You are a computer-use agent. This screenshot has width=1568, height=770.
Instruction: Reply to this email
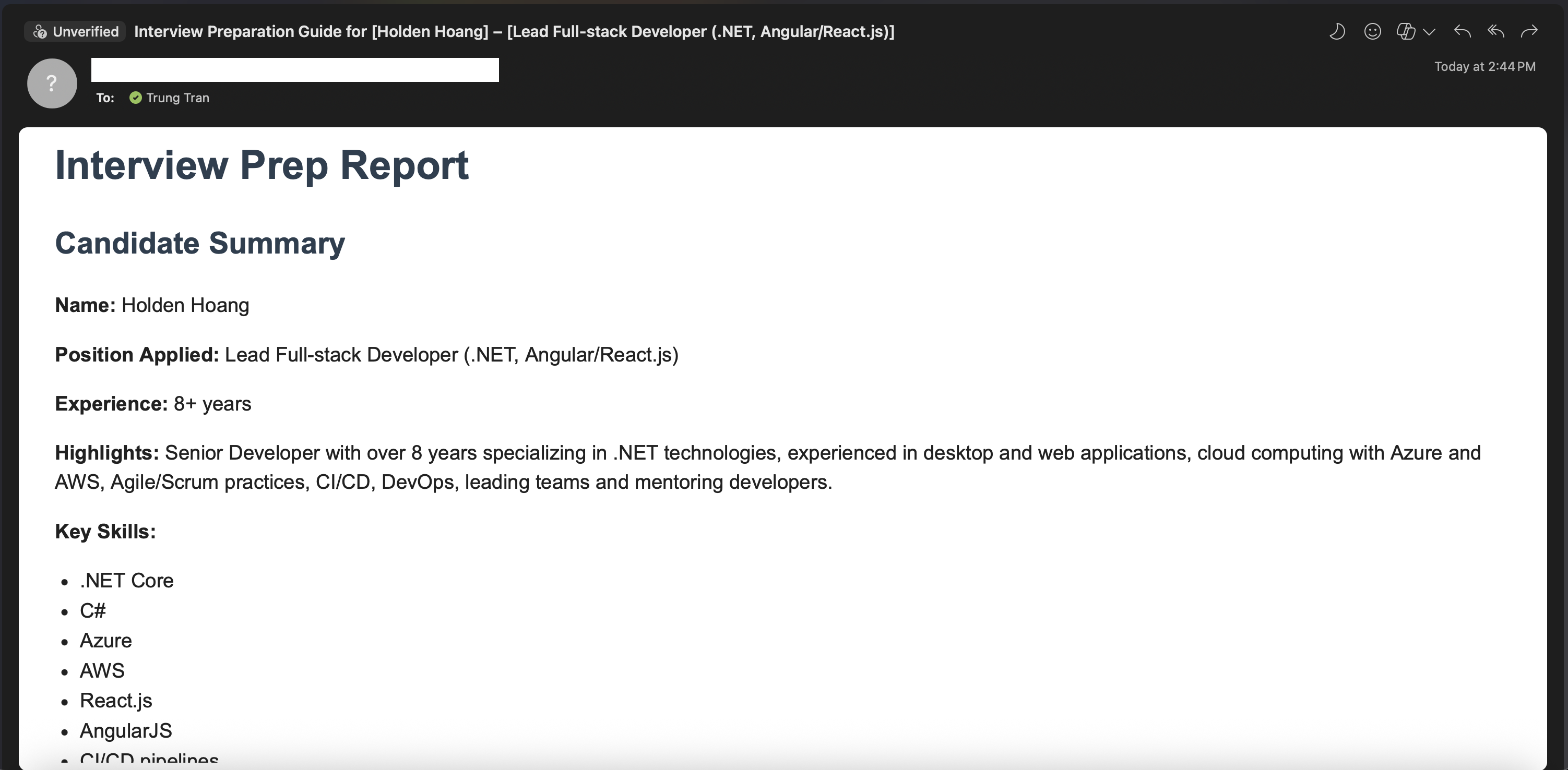1462,32
